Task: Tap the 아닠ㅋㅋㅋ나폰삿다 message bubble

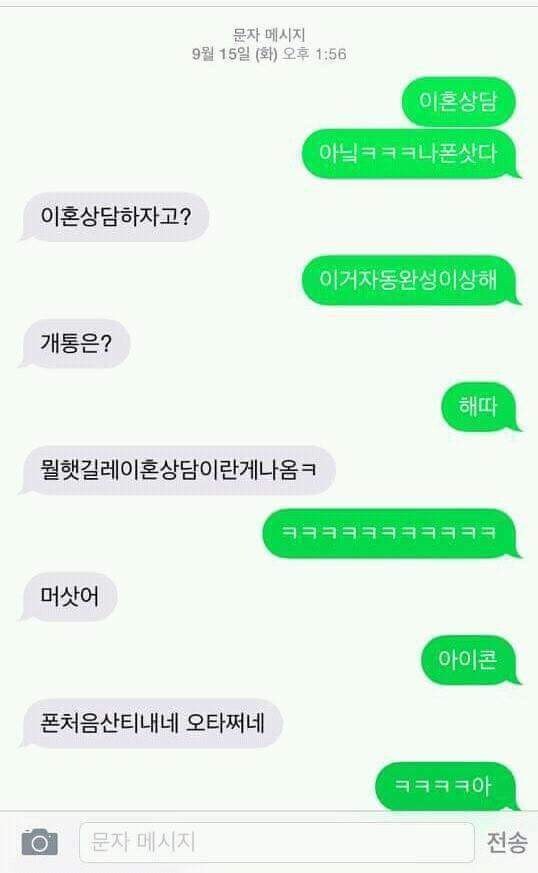Action: pos(409,154)
